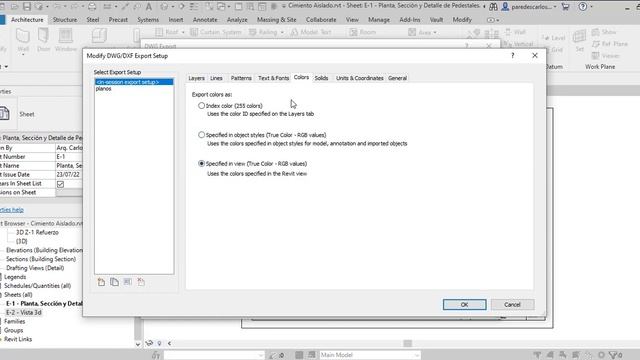Open the Help dropdown arrow in title bar
Image resolution: width=640 pixels, height=360 pixels.
(x=591, y=7)
